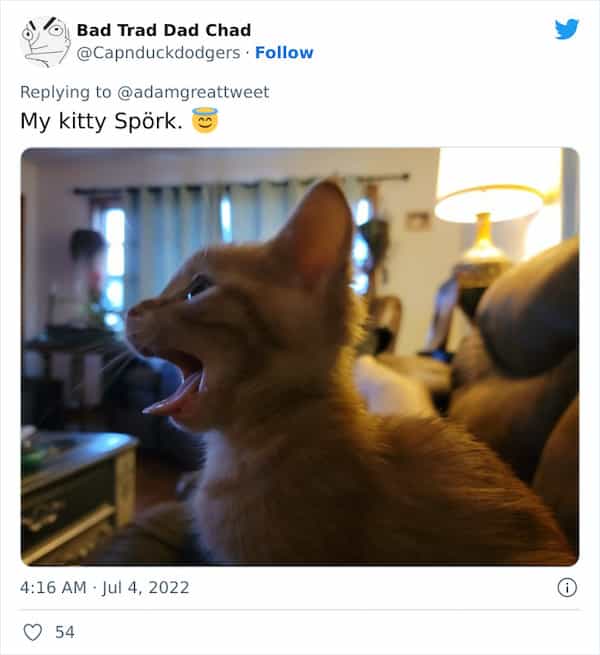This screenshot has height=655, width=600.
Task: Click the 54 likes count
Action: (65, 632)
